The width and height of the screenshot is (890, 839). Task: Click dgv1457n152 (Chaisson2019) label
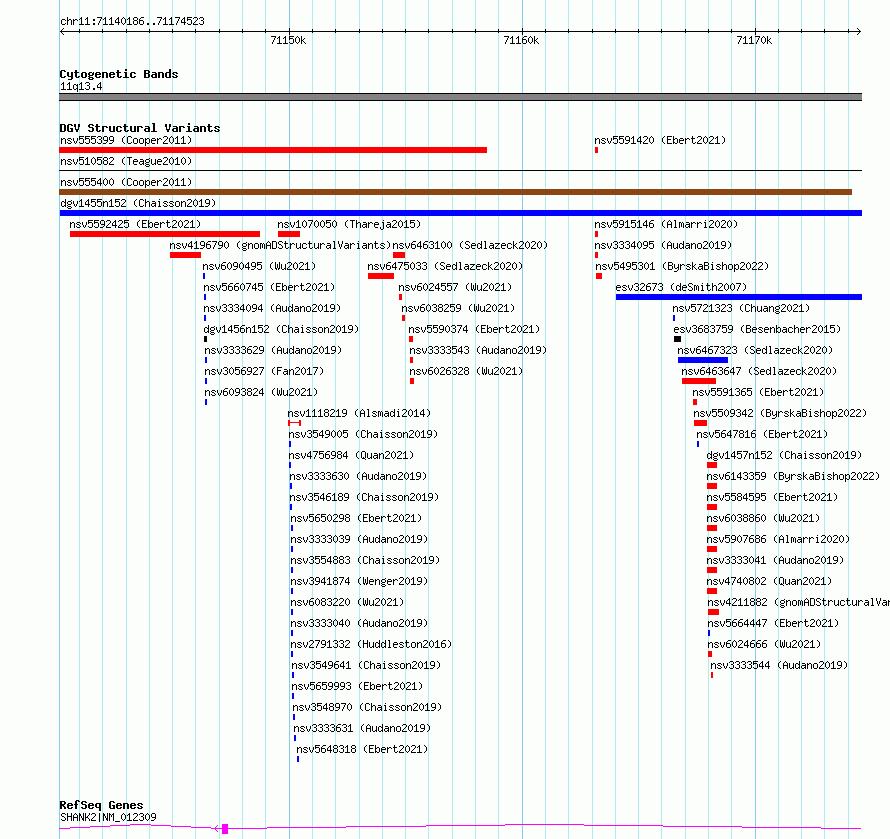(x=784, y=455)
